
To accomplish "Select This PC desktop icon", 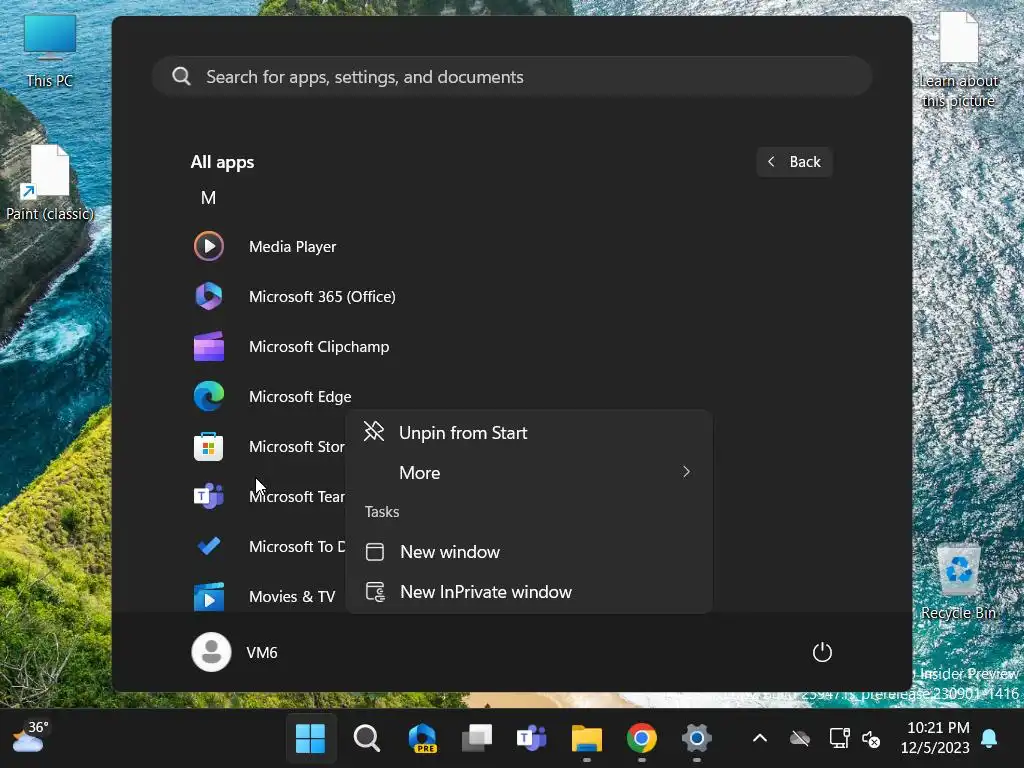I will tap(50, 51).
